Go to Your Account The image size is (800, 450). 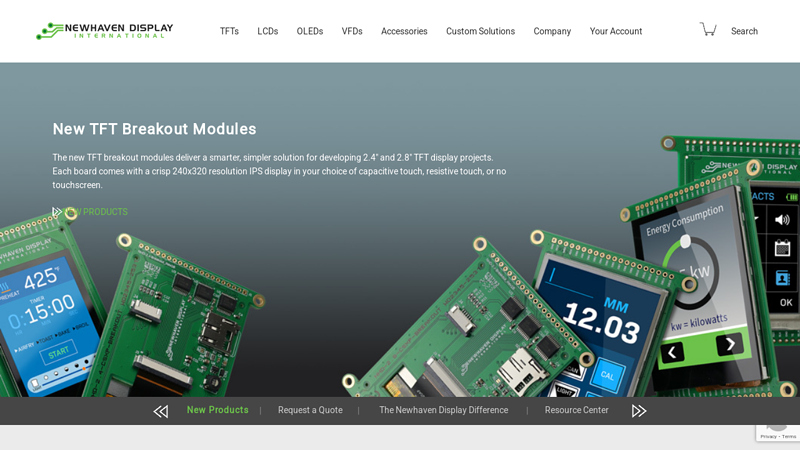pos(615,31)
